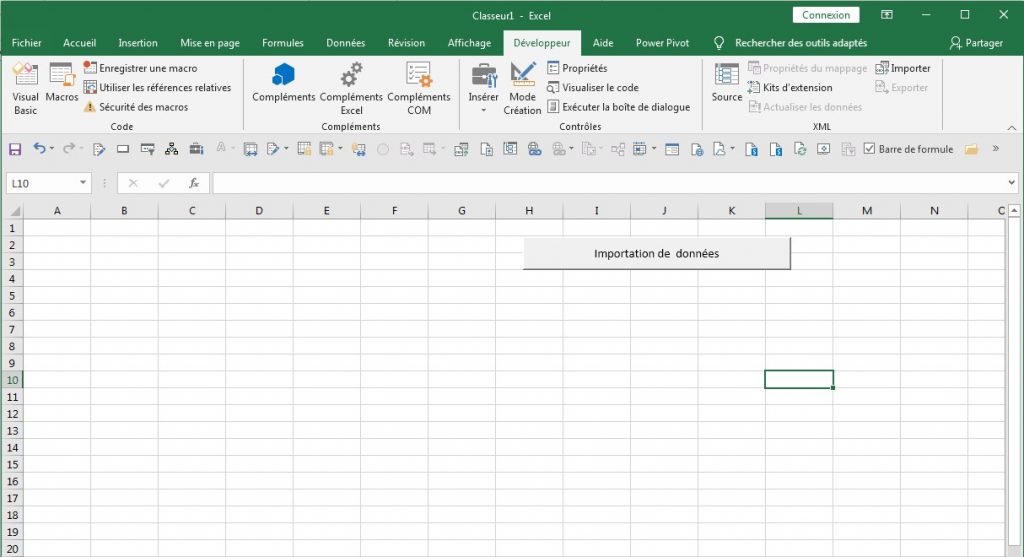Select row 15 header
This screenshot has height=557, width=1024.
pos(12,464)
